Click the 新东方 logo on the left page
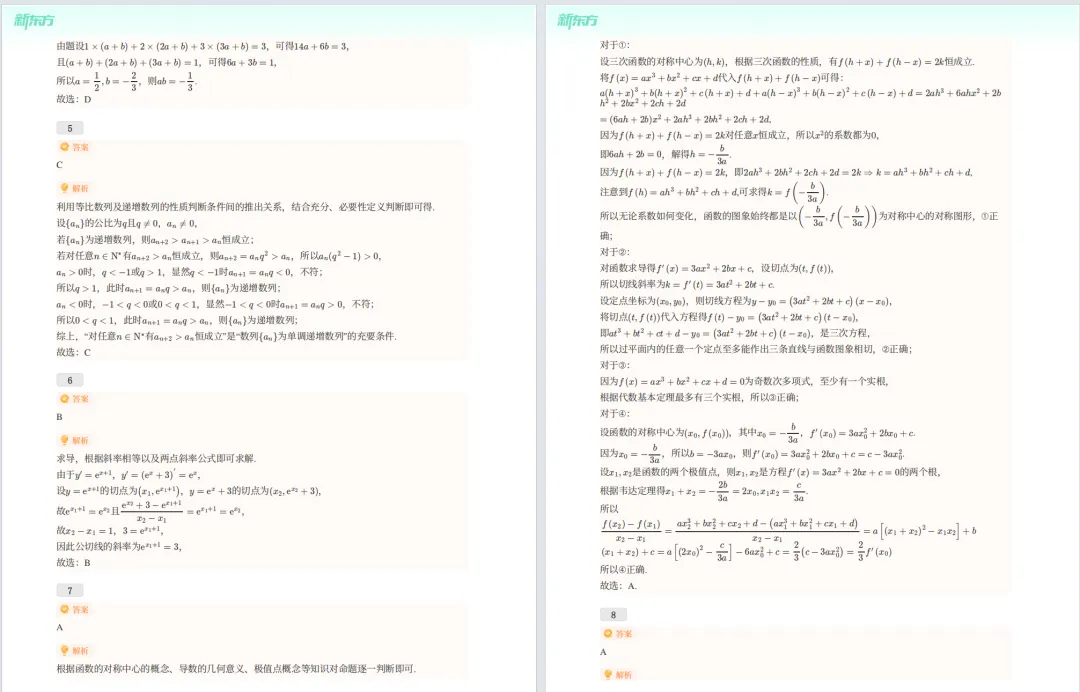The height and width of the screenshot is (692, 1080). point(34,21)
